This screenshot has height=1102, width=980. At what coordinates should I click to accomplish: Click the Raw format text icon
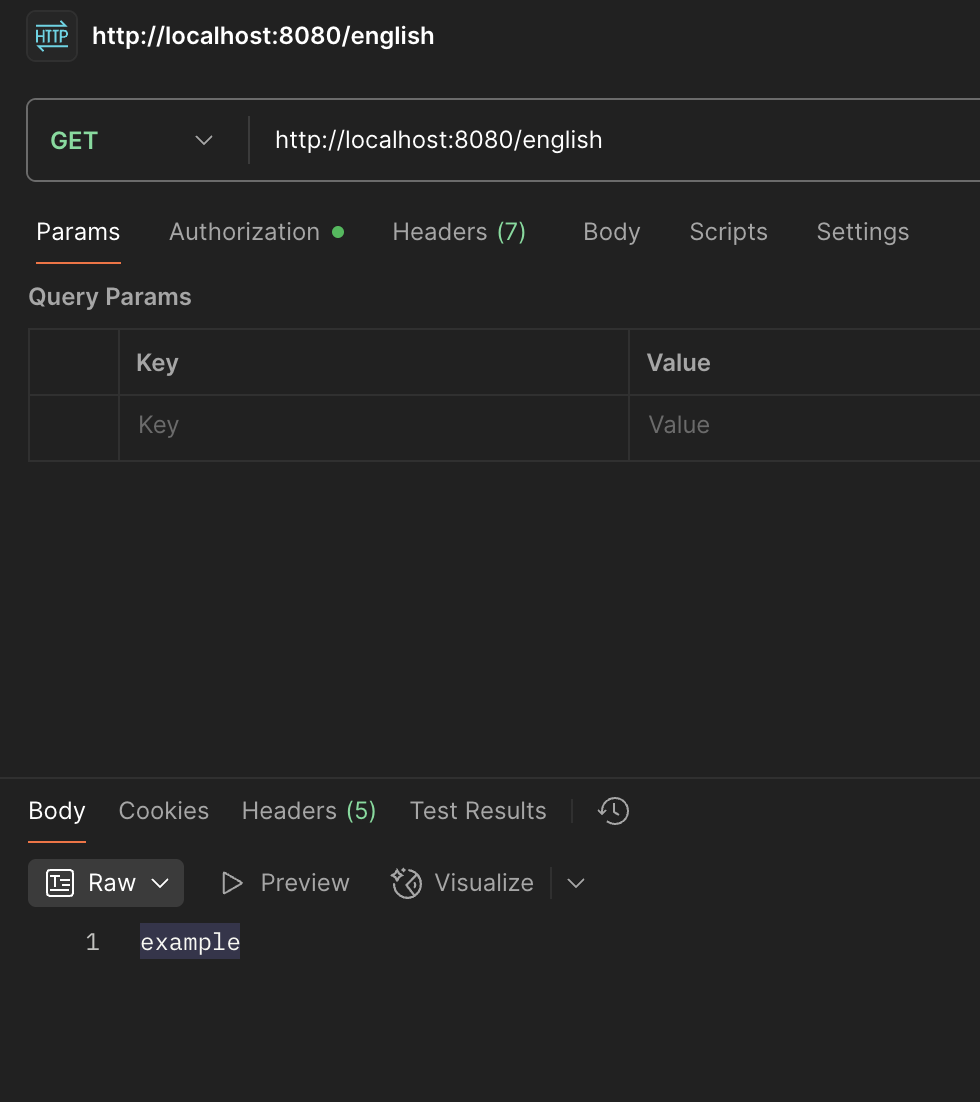click(60, 883)
